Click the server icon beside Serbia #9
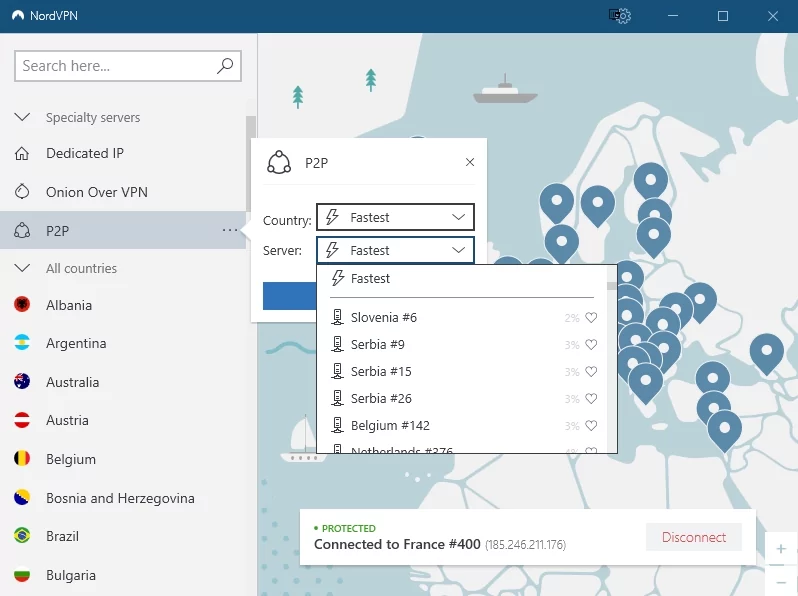The width and height of the screenshot is (798, 596). [x=337, y=344]
